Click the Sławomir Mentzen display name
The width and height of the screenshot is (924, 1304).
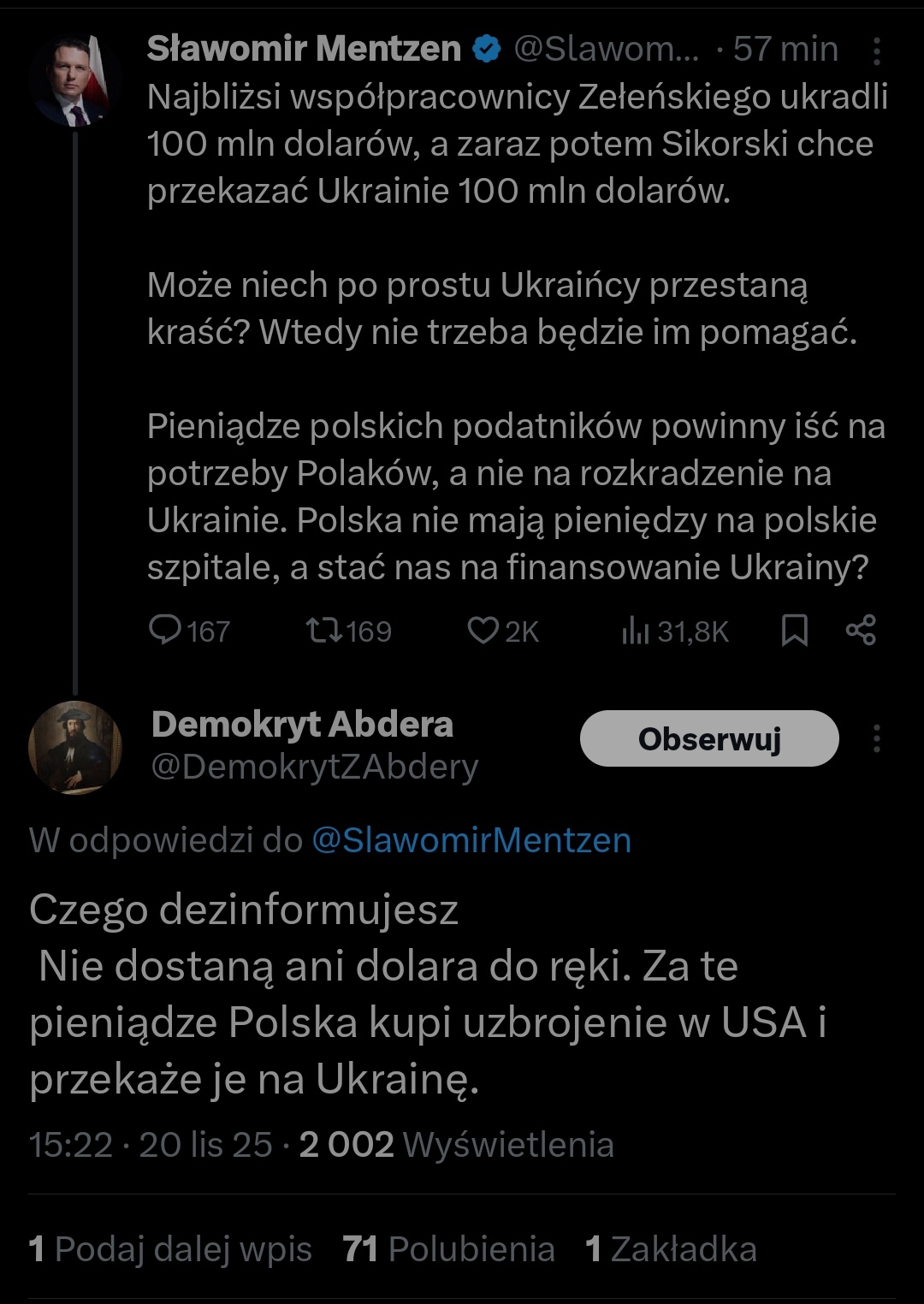pos(304,49)
